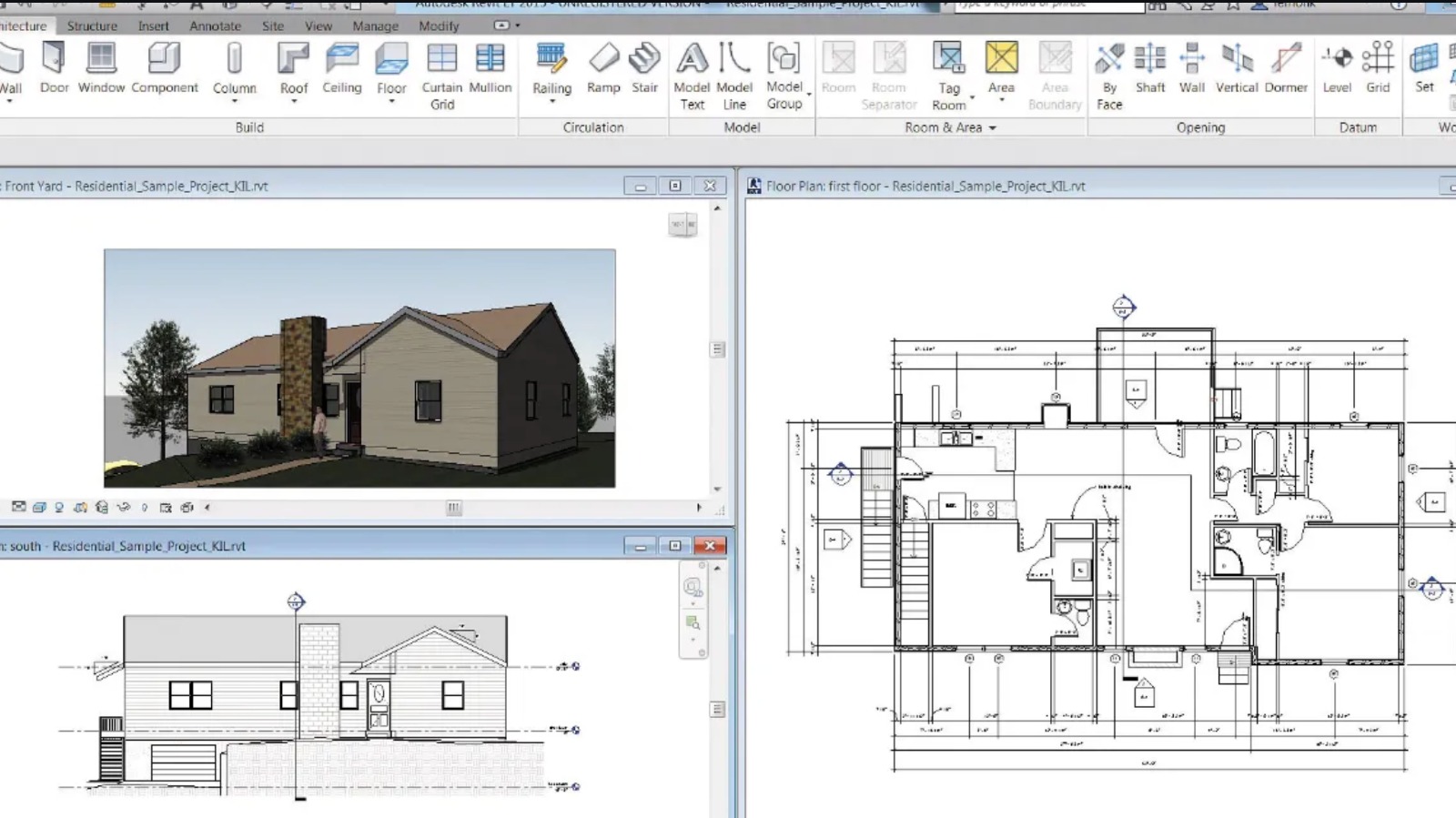Open the Model Group tool
1456x818 pixels.
784,76
